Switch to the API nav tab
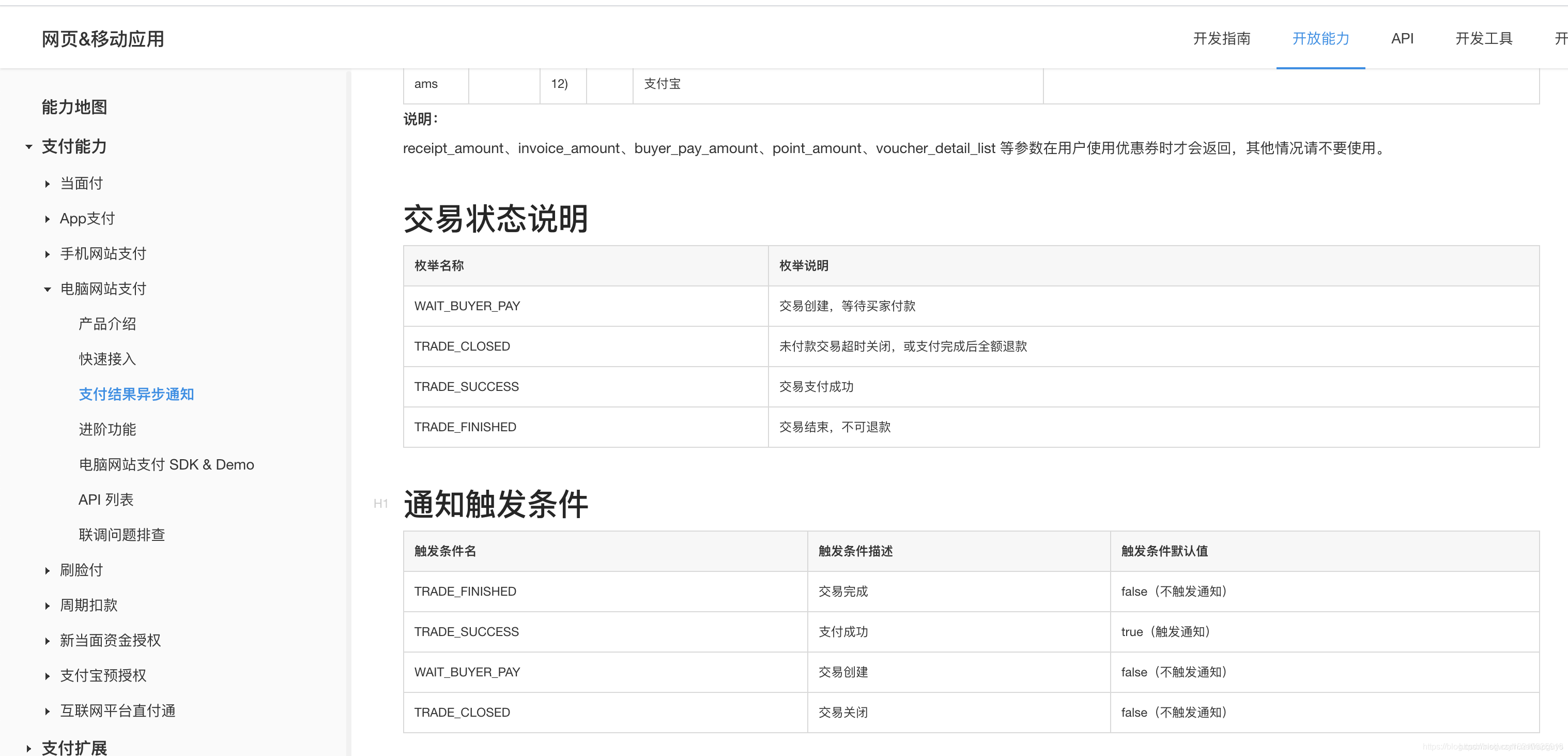Viewport: 1568px width, 756px height. pos(1402,38)
